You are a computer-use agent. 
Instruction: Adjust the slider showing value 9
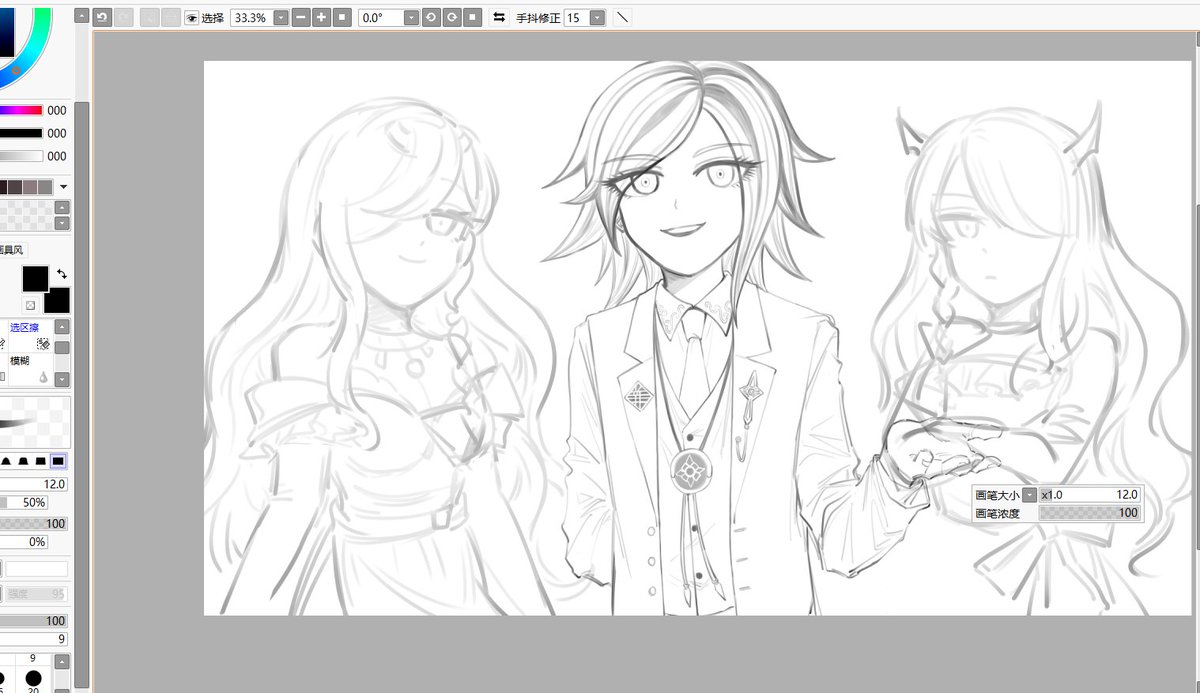[34, 639]
